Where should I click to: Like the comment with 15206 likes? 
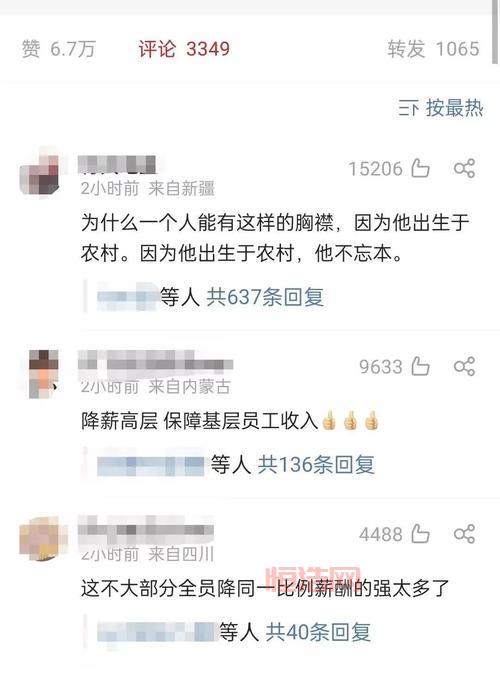tap(420, 168)
